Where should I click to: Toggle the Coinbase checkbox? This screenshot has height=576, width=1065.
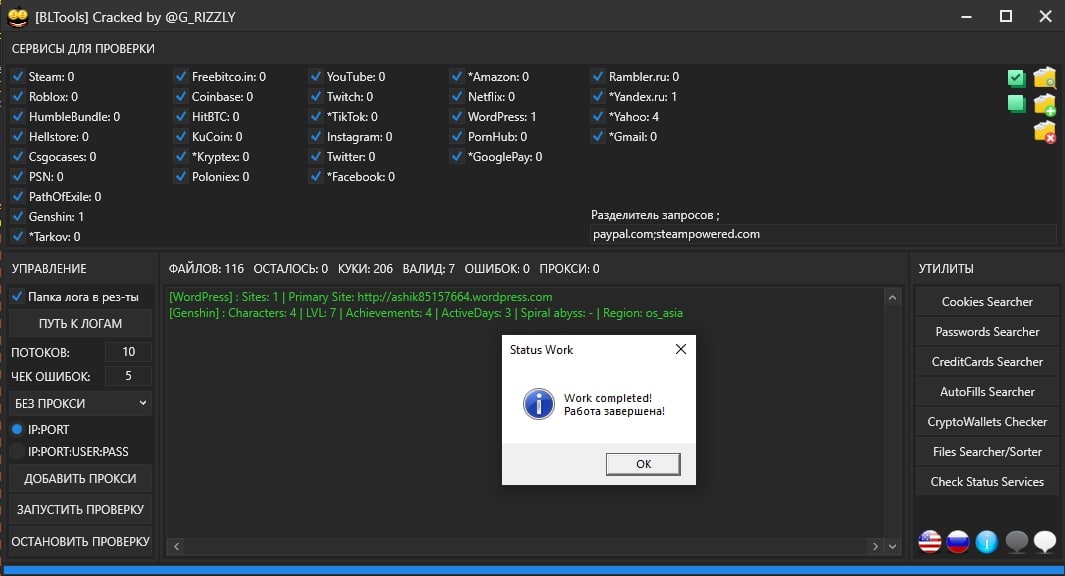click(x=181, y=96)
